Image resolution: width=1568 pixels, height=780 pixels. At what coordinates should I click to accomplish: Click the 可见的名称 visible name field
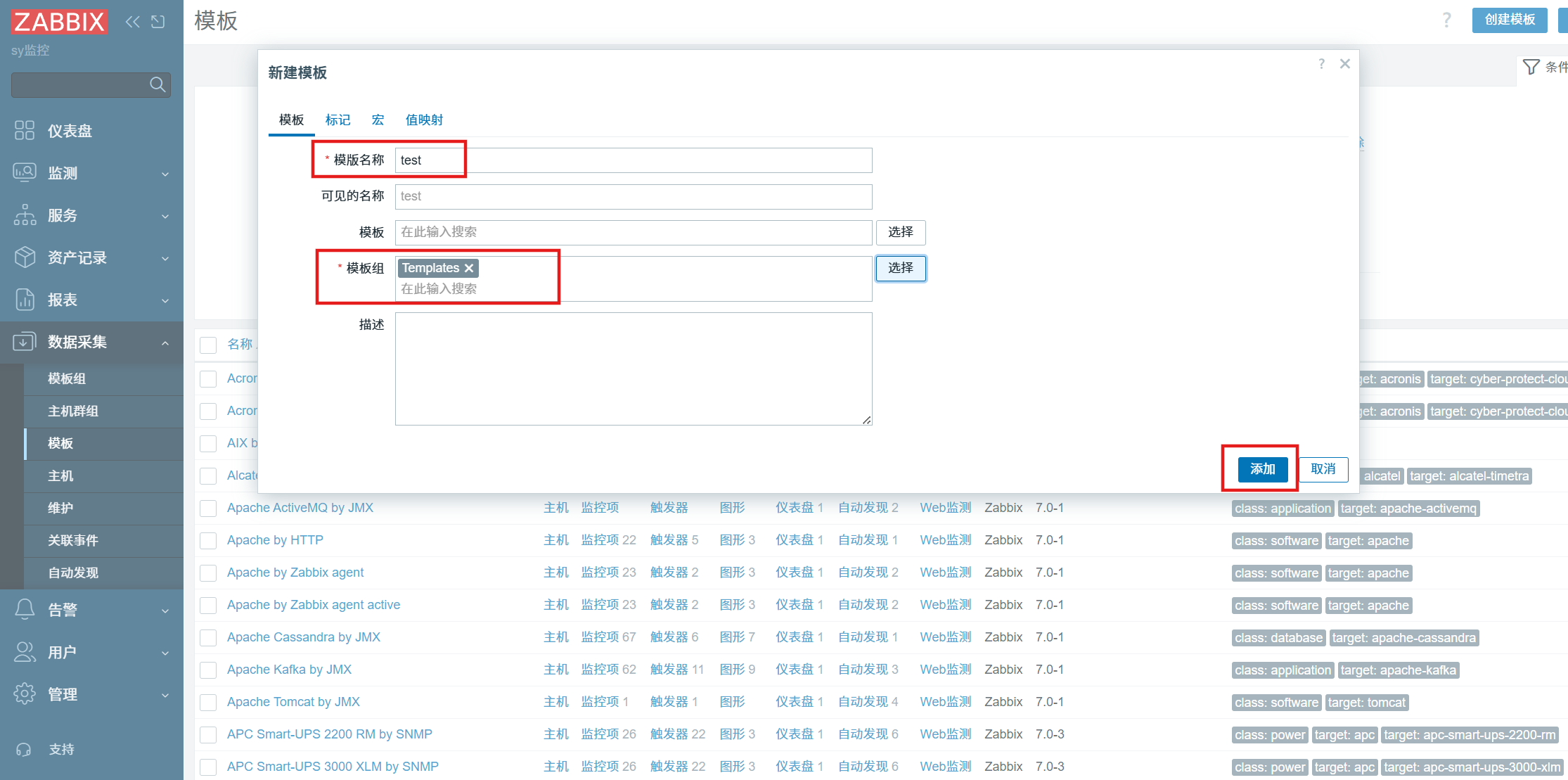point(633,196)
